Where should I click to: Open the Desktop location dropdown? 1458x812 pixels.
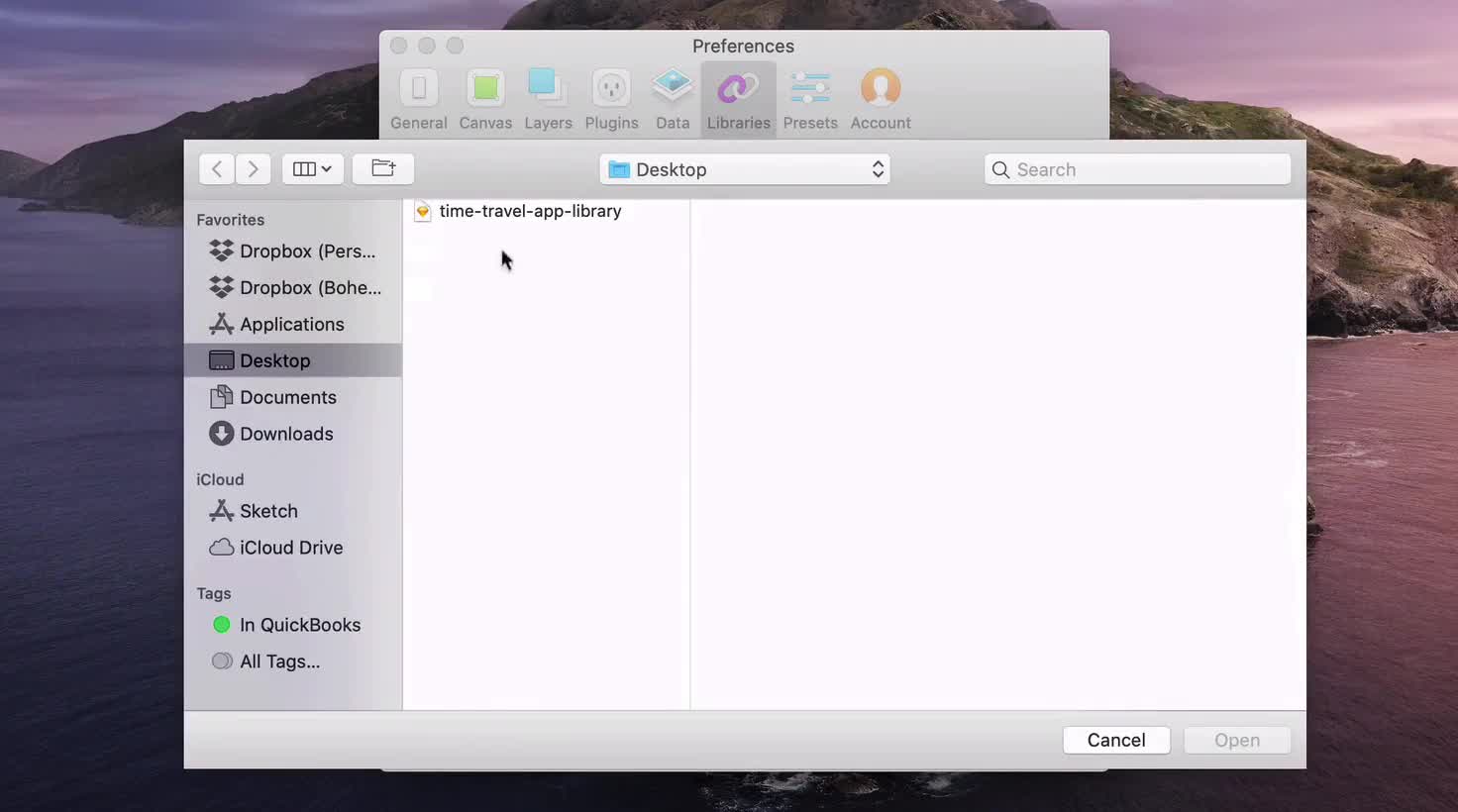tap(745, 169)
